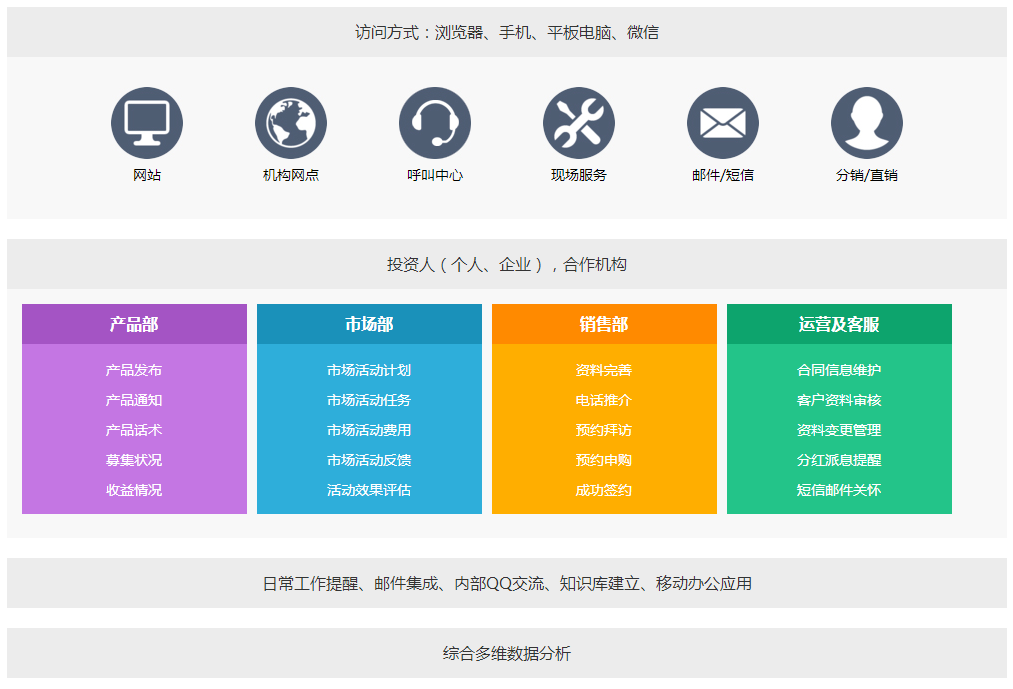
Task: Select the 访问方式 header bar
Action: click(507, 32)
